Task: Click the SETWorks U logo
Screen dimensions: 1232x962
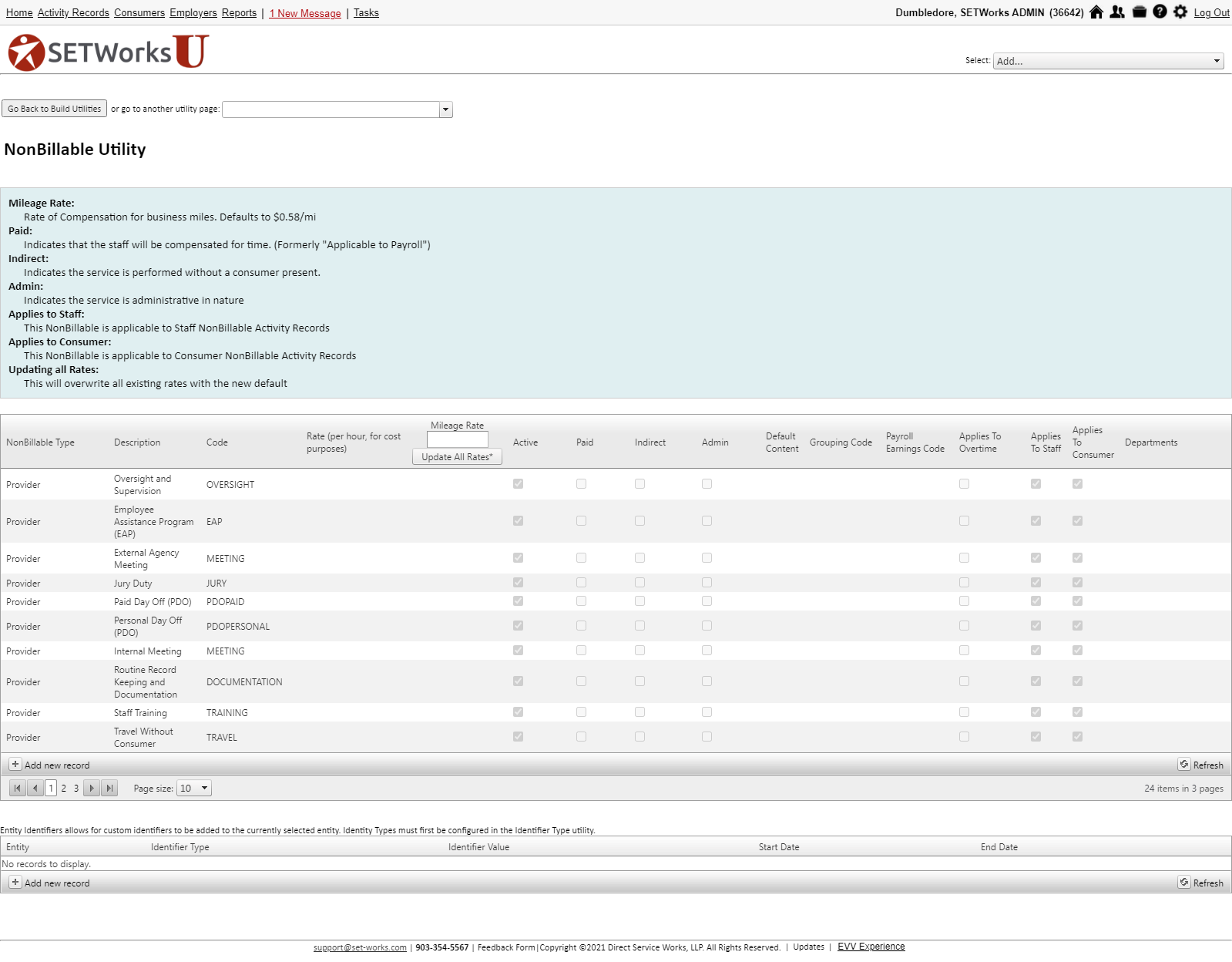Action: tap(109, 52)
